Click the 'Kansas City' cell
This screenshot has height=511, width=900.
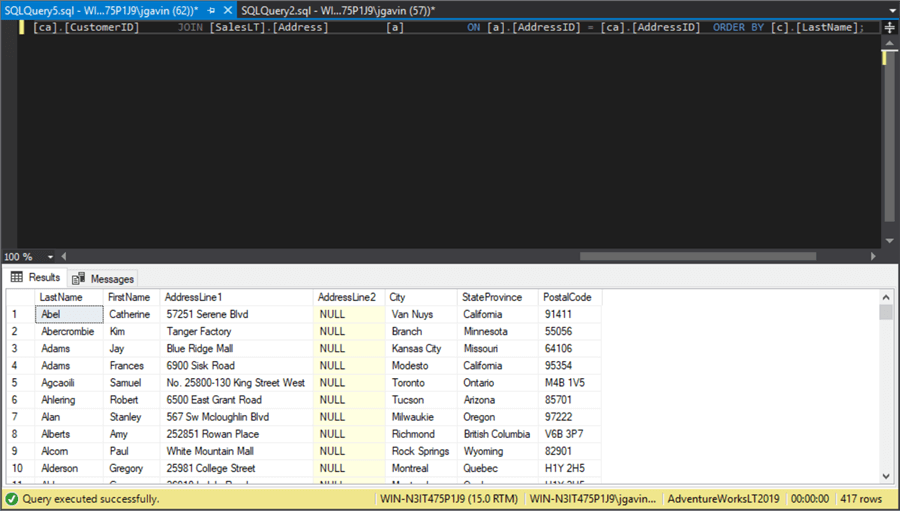point(421,349)
